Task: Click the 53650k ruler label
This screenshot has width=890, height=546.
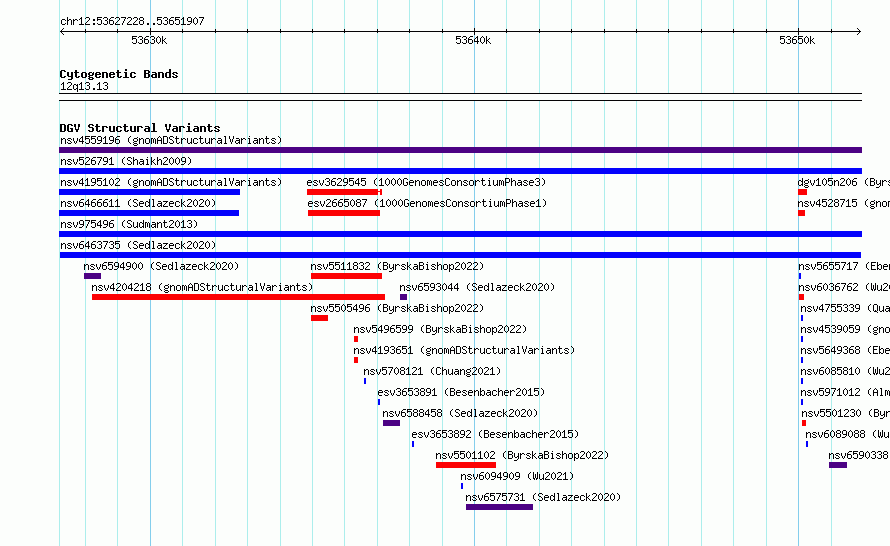Action: (797, 40)
